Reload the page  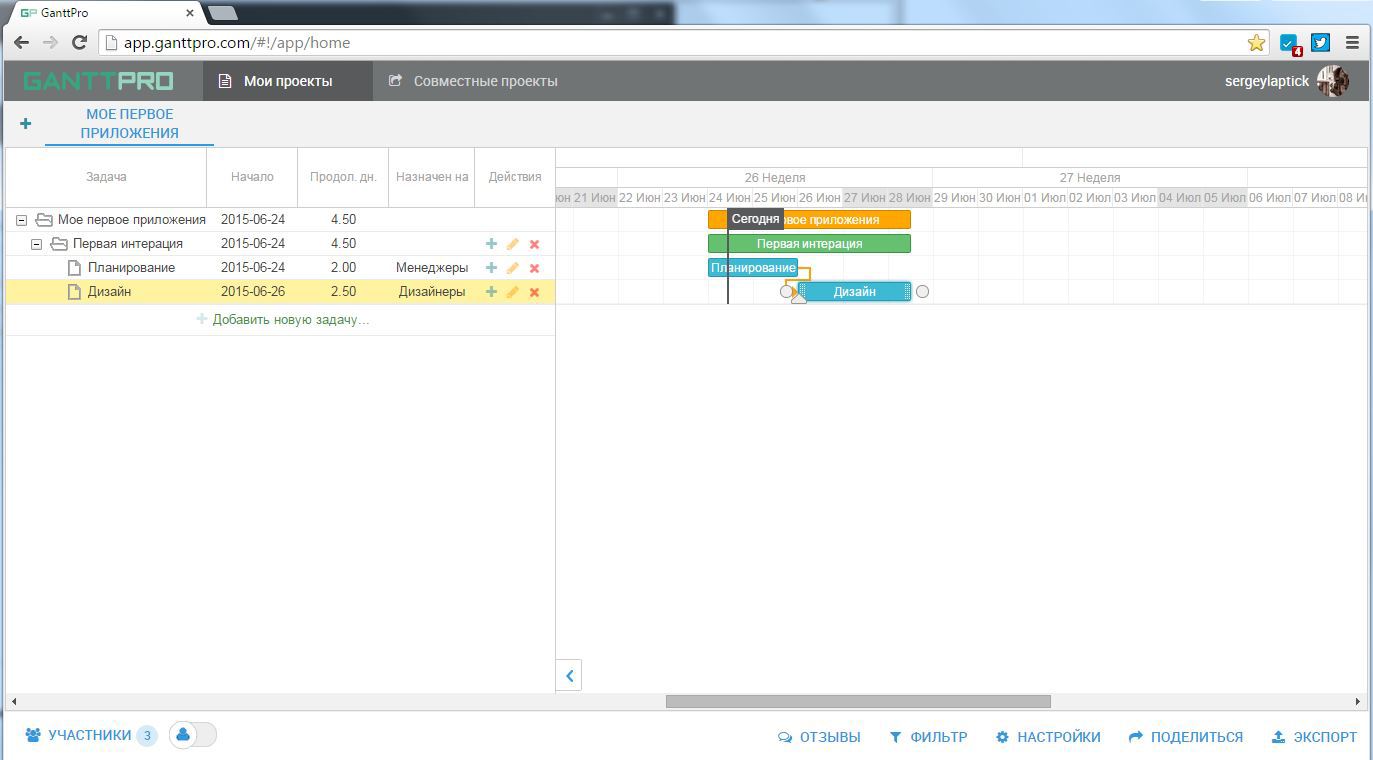pyautogui.click(x=79, y=42)
